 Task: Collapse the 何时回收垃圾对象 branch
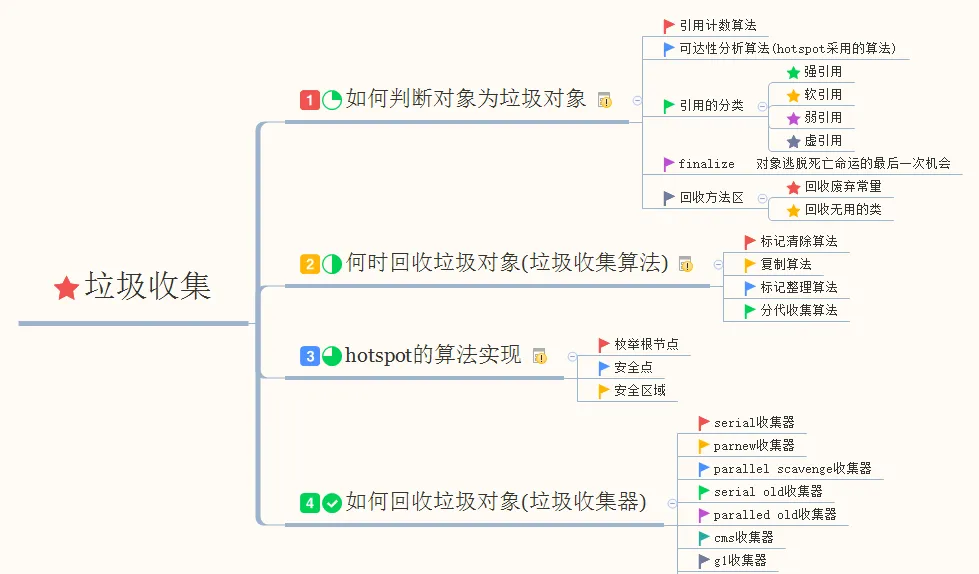pyautogui.click(x=718, y=265)
